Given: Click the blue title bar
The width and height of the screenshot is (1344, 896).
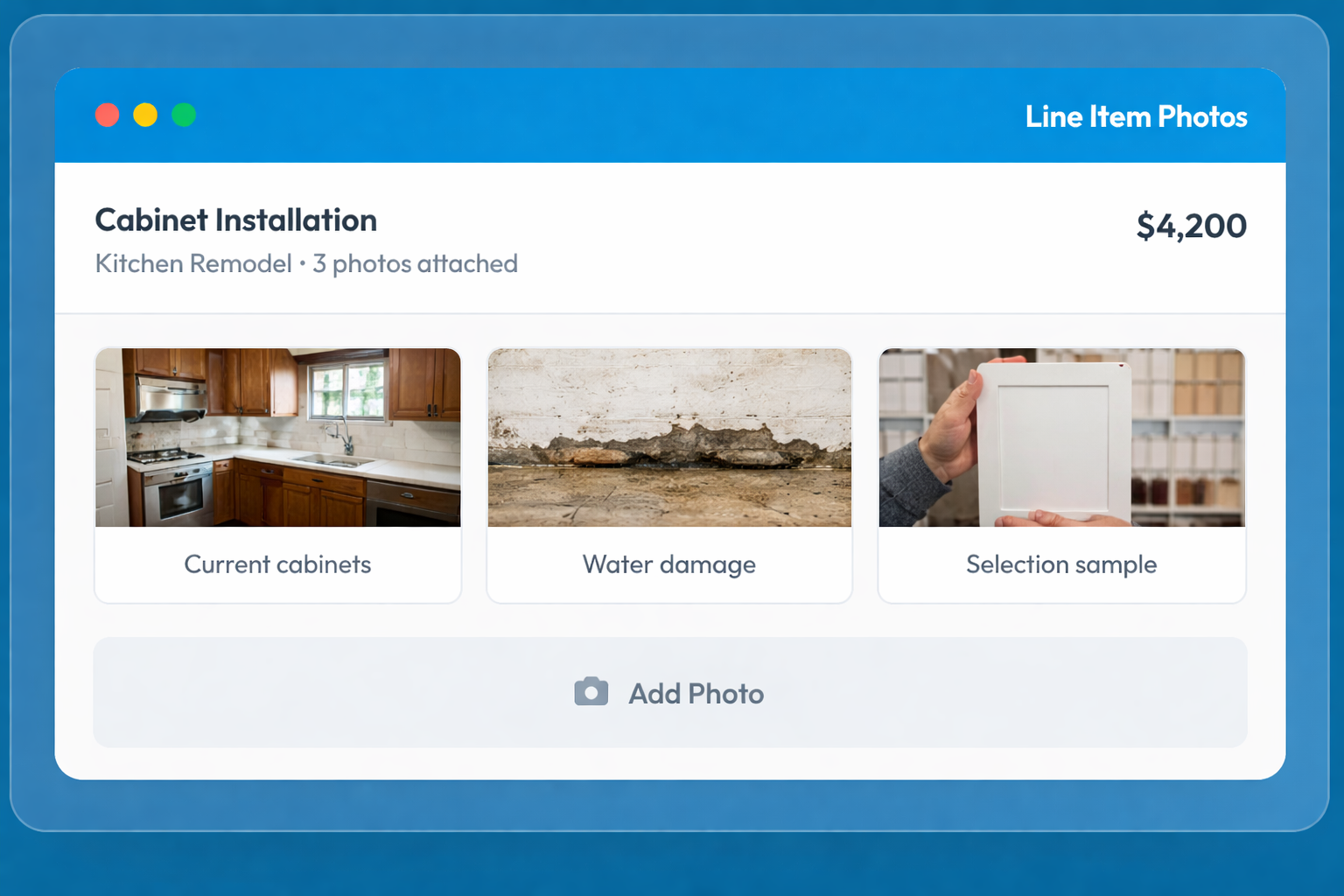Looking at the screenshot, I should pyautogui.click(x=612, y=115).
